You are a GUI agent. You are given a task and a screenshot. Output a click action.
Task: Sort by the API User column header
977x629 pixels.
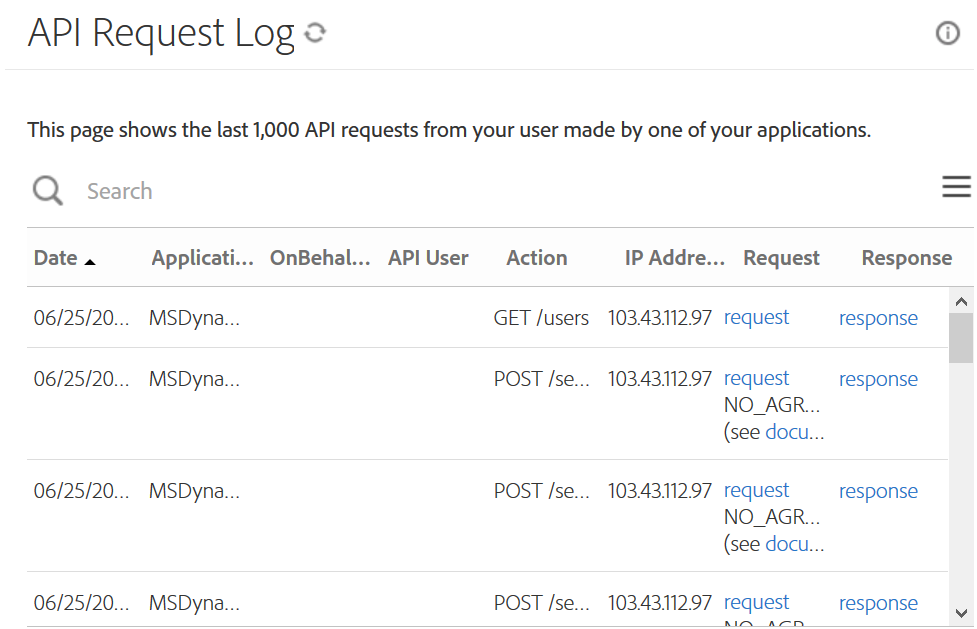point(428,257)
